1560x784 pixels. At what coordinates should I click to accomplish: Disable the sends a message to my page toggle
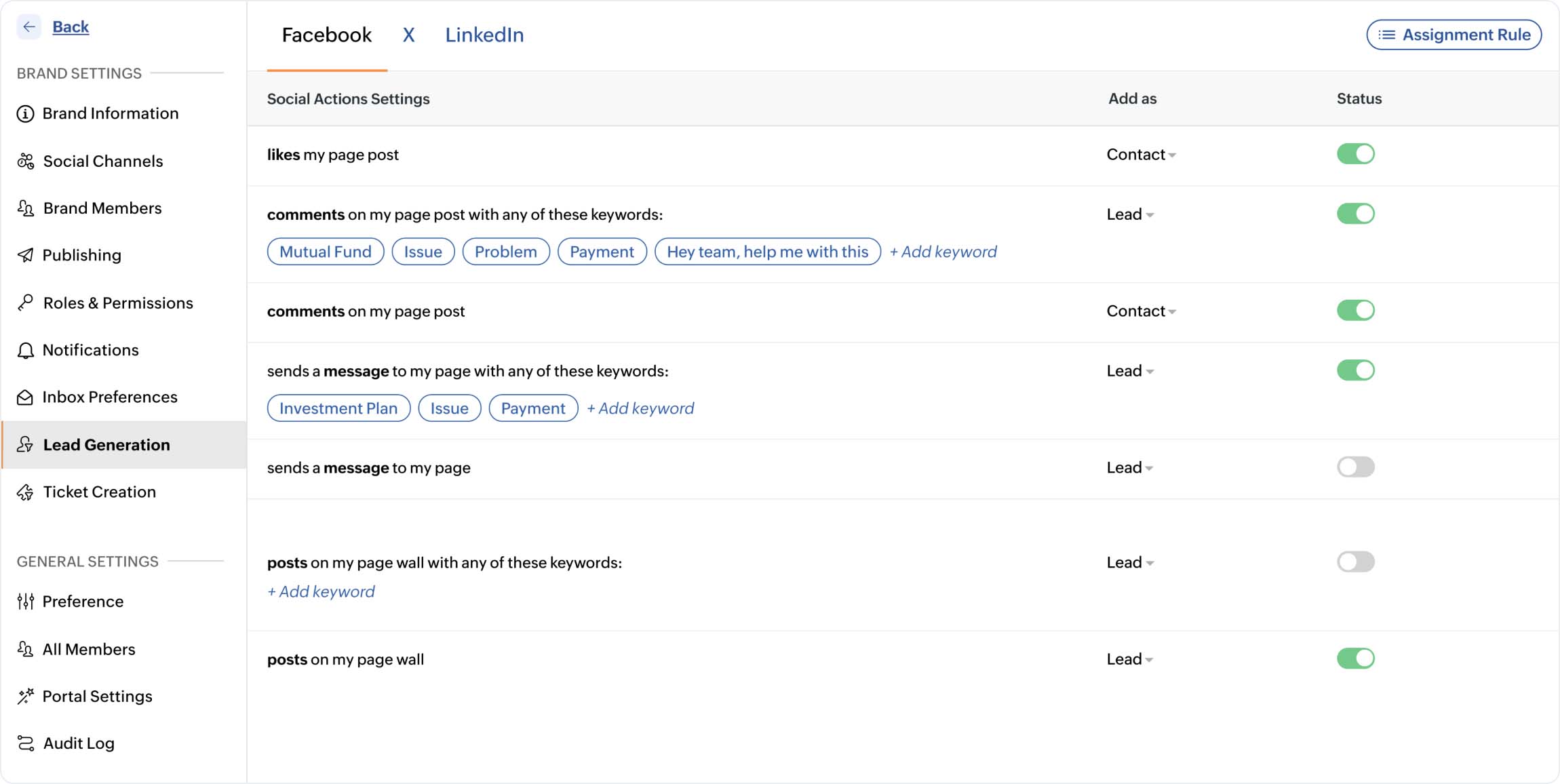[1356, 467]
